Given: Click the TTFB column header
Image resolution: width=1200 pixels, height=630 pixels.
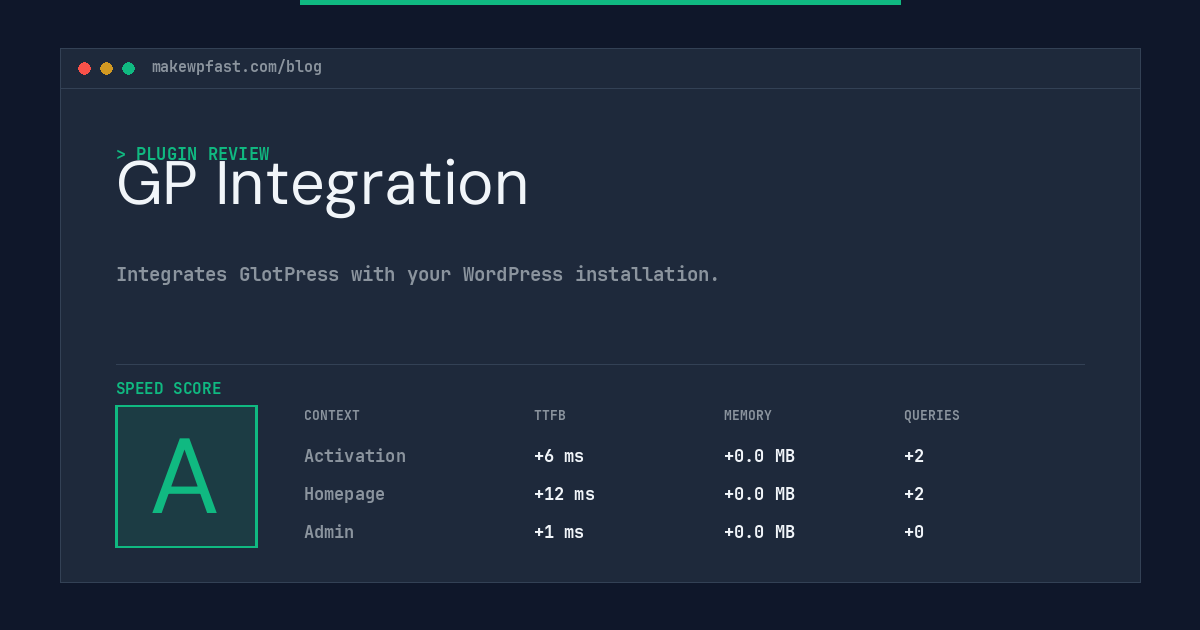Looking at the screenshot, I should tap(550, 416).
